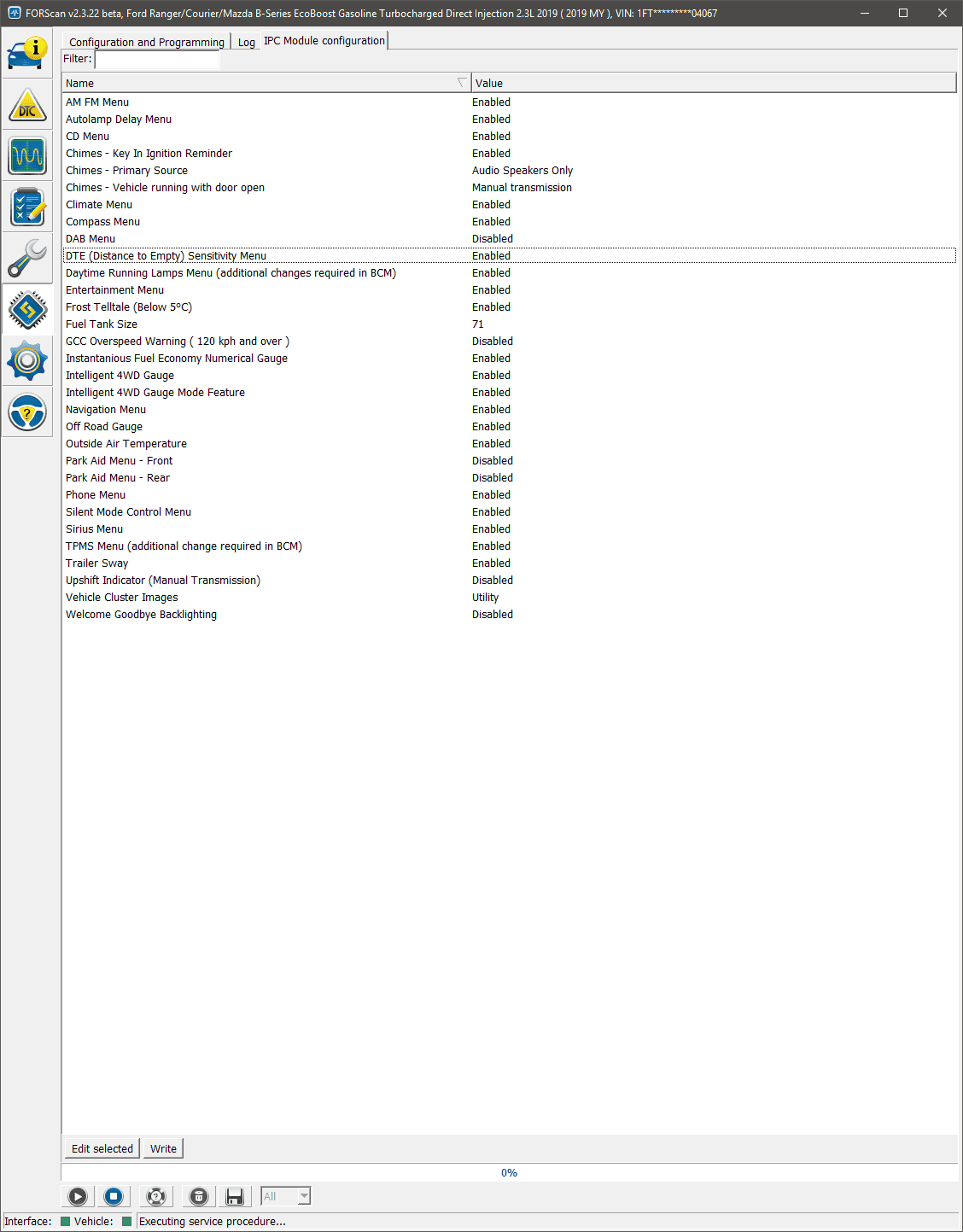Open the DTC trouble codes section

[x=27, y=105]
